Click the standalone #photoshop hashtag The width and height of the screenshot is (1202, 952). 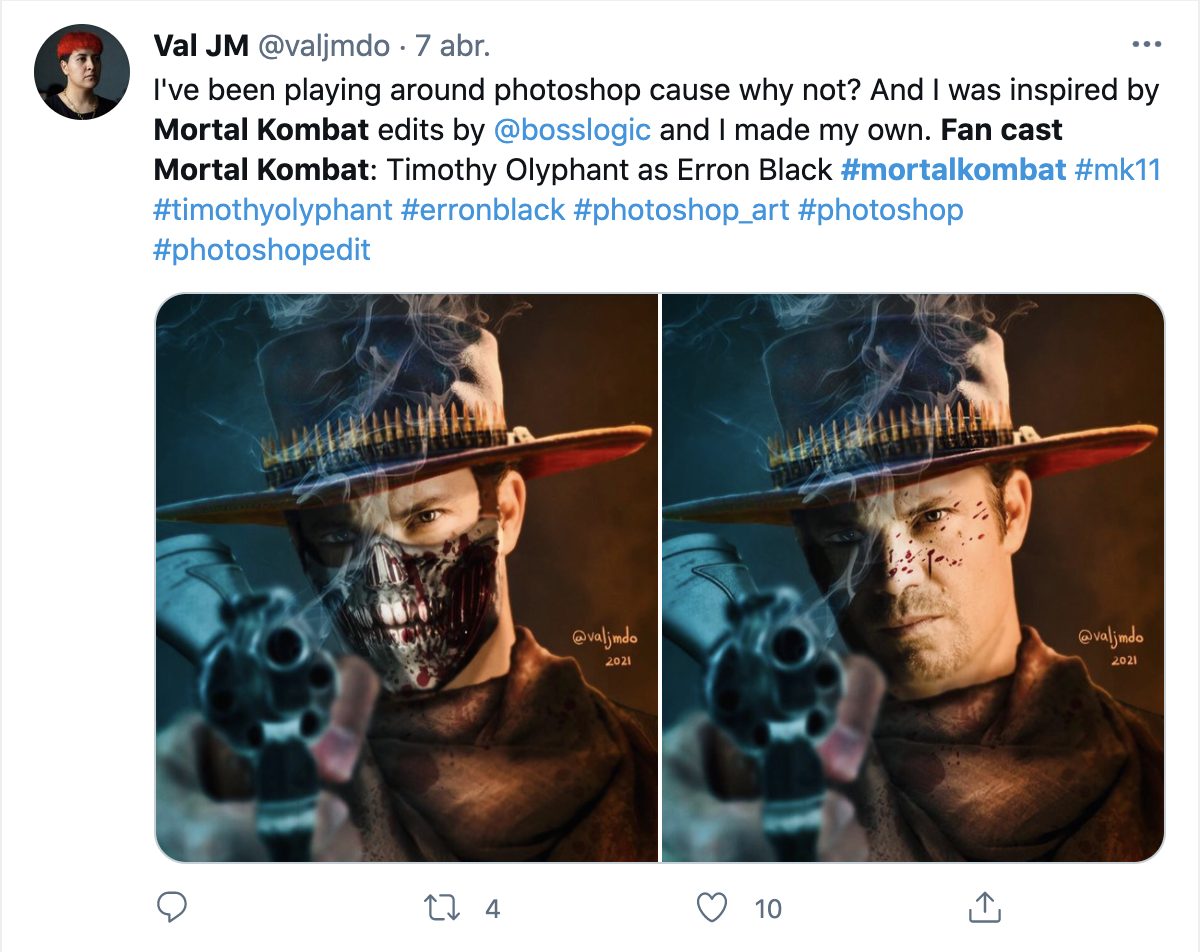pyautogui.click(x=880, y=210)
